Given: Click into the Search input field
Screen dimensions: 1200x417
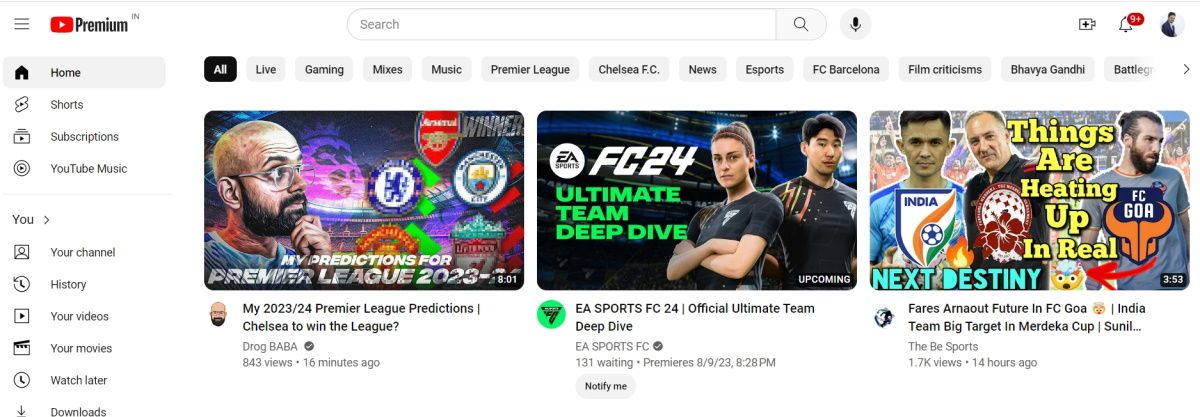Looking at the screenshot, I should [561, 24].
